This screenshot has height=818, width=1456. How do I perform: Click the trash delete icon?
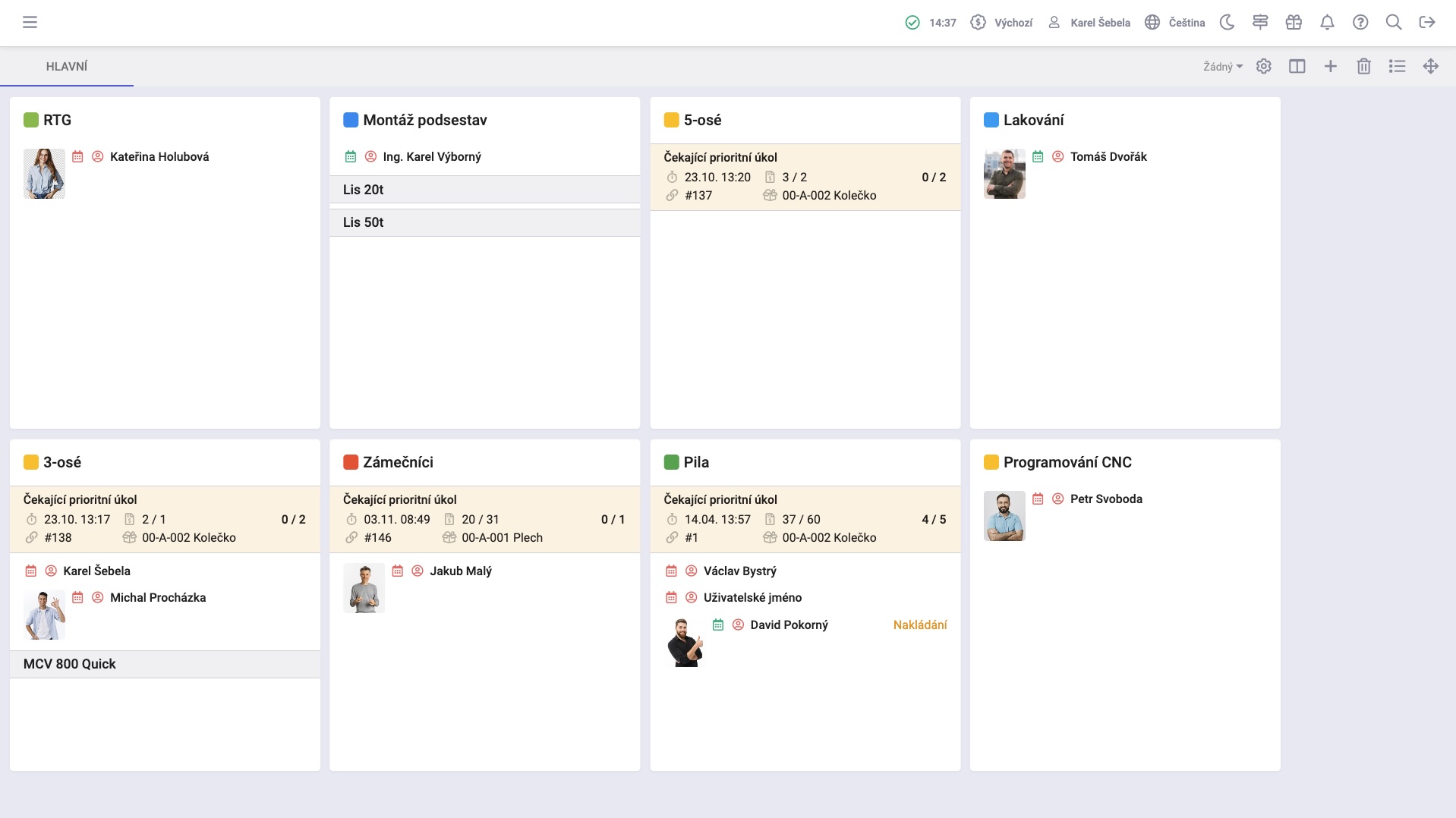(1364, 66)
